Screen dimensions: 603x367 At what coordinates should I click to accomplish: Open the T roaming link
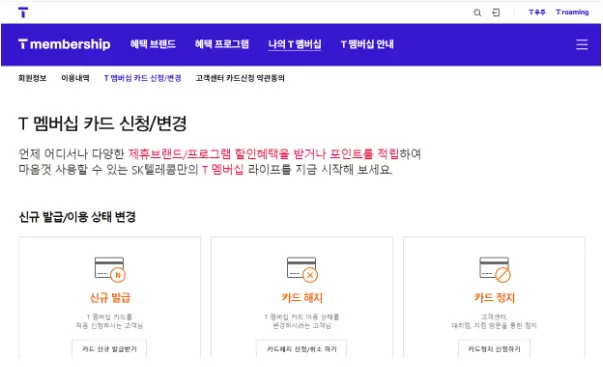pyautogui.click(x=572, y=12)
